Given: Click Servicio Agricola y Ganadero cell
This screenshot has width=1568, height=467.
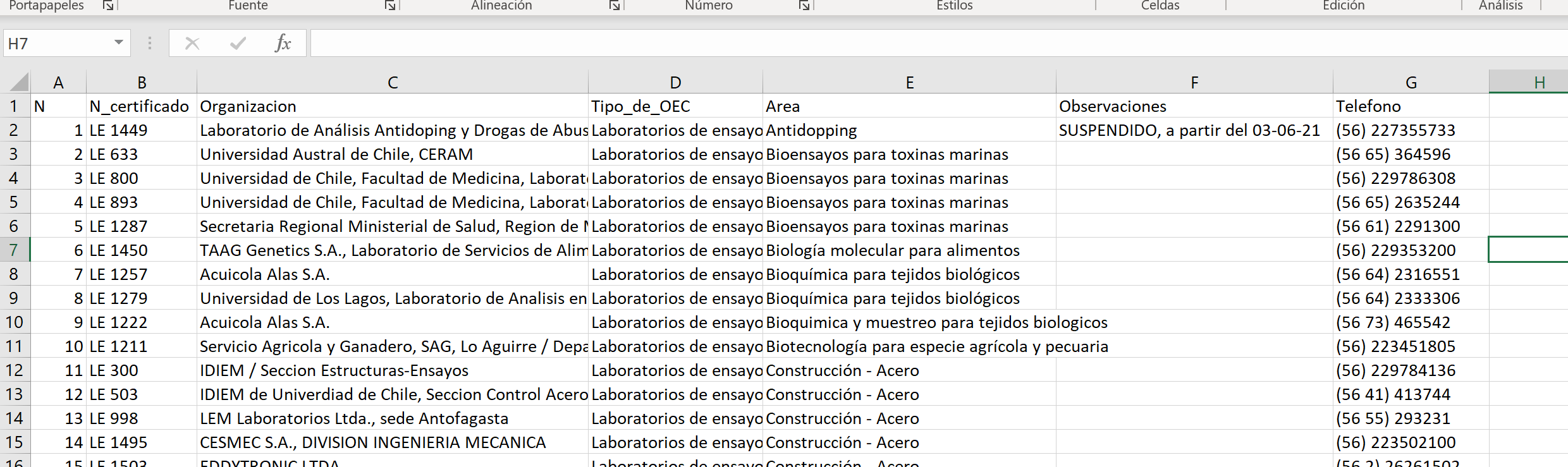Looking at the screenshot, I should tap(393, 346).
